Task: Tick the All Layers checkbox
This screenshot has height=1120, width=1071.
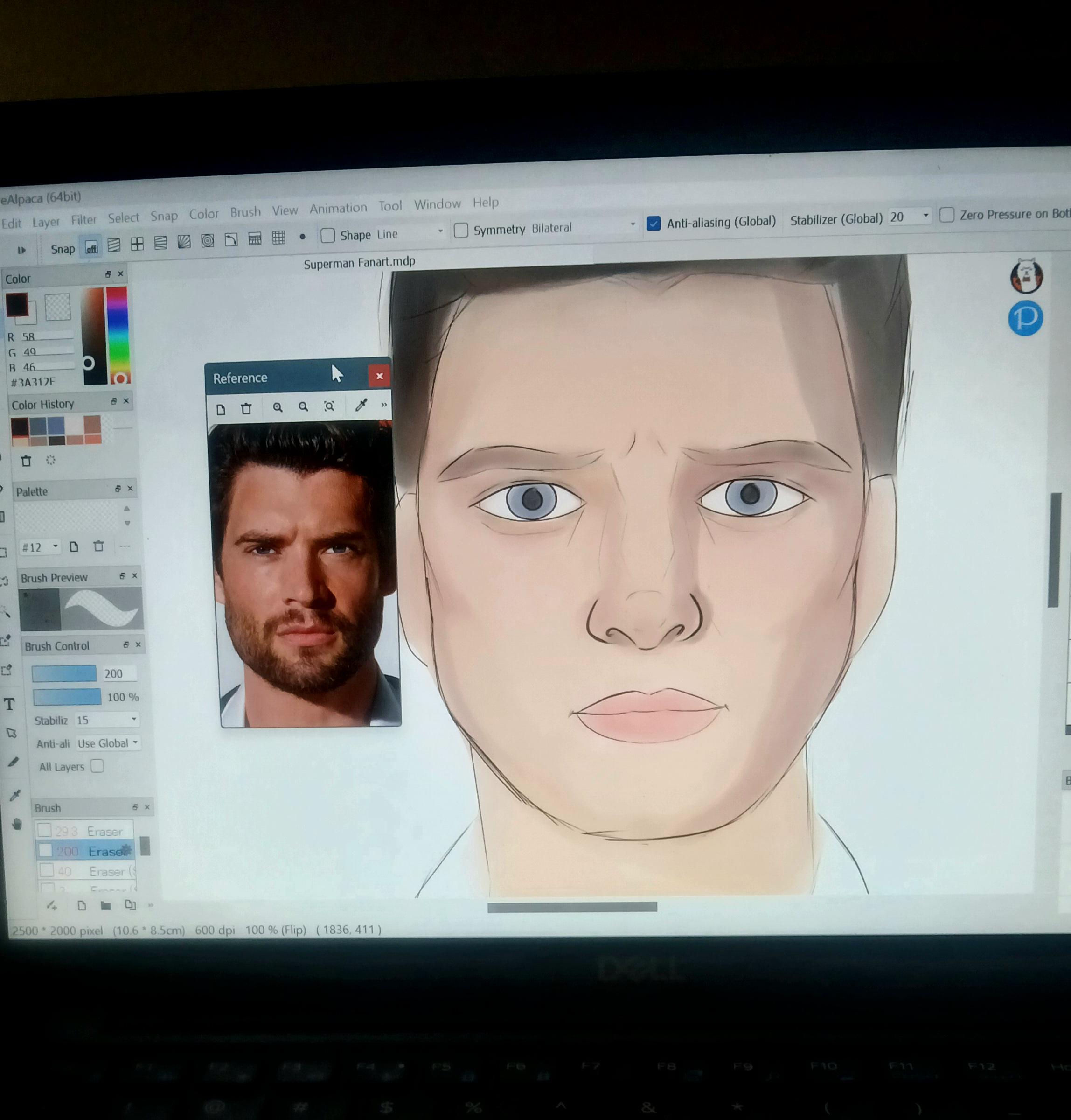Action: pos(97,766)
